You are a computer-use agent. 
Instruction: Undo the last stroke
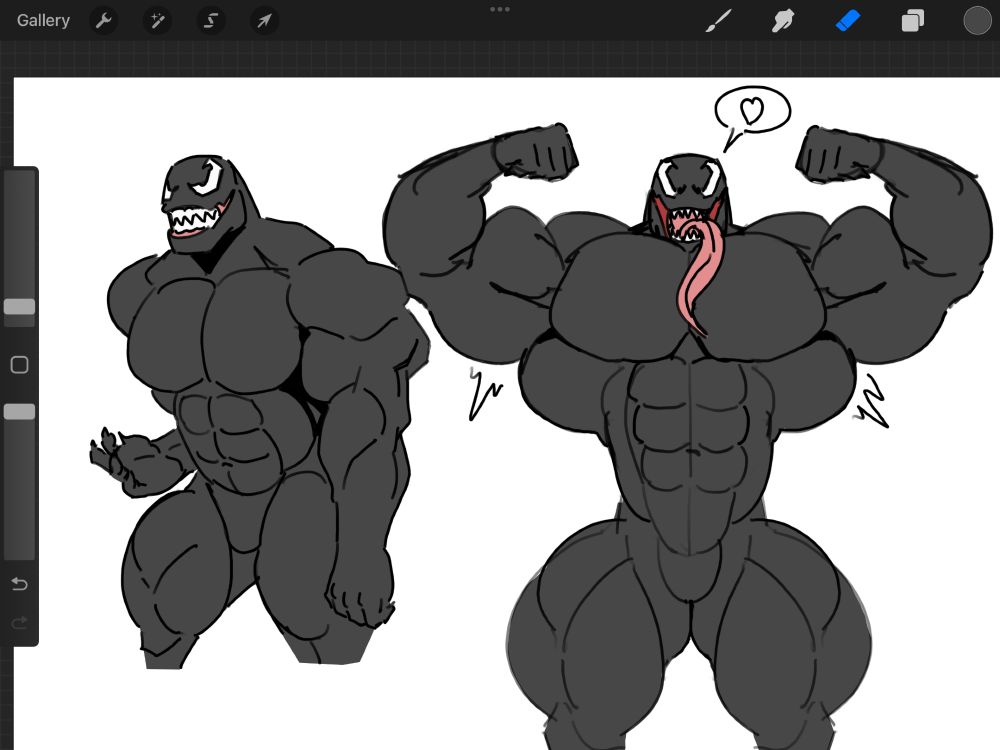[20, 584]
